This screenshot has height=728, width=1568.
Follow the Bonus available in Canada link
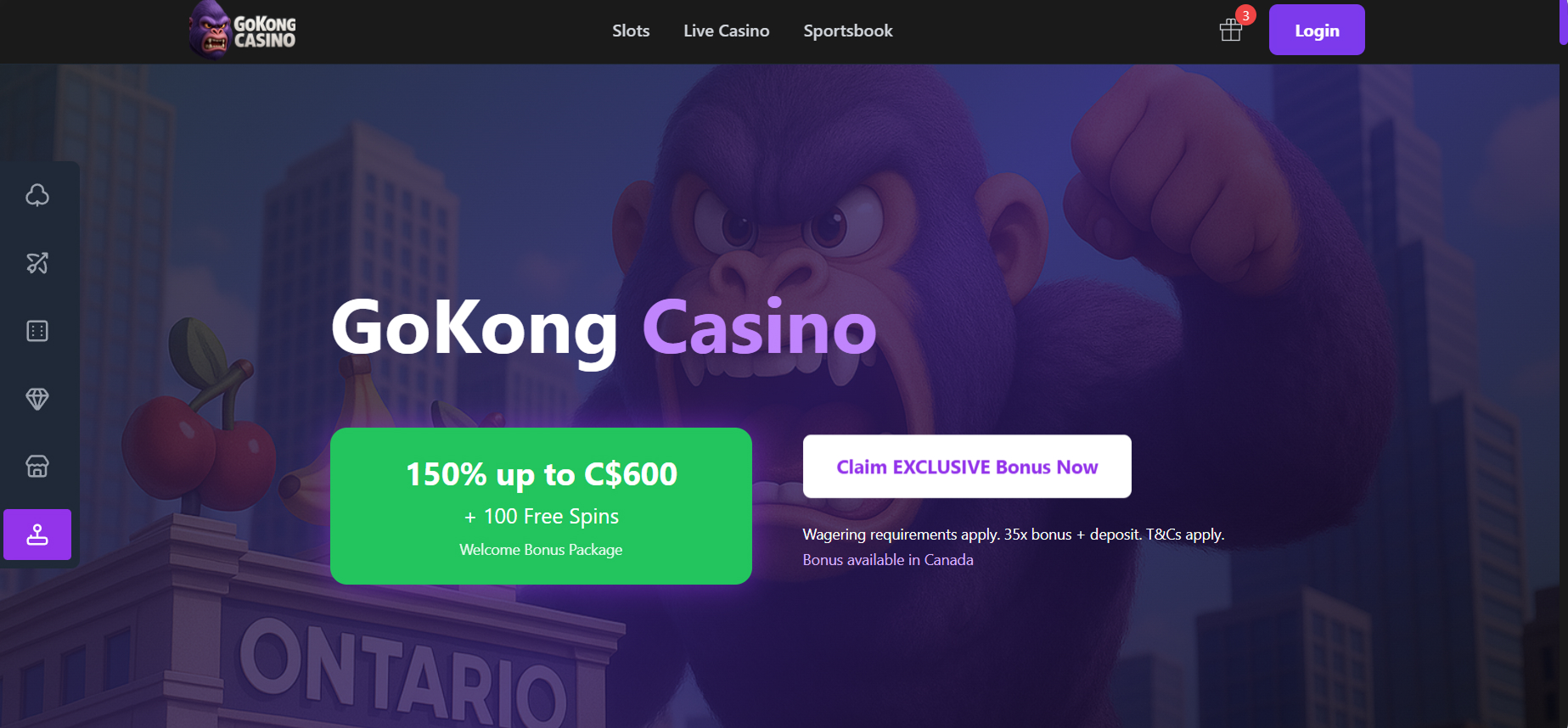(888, 560)
